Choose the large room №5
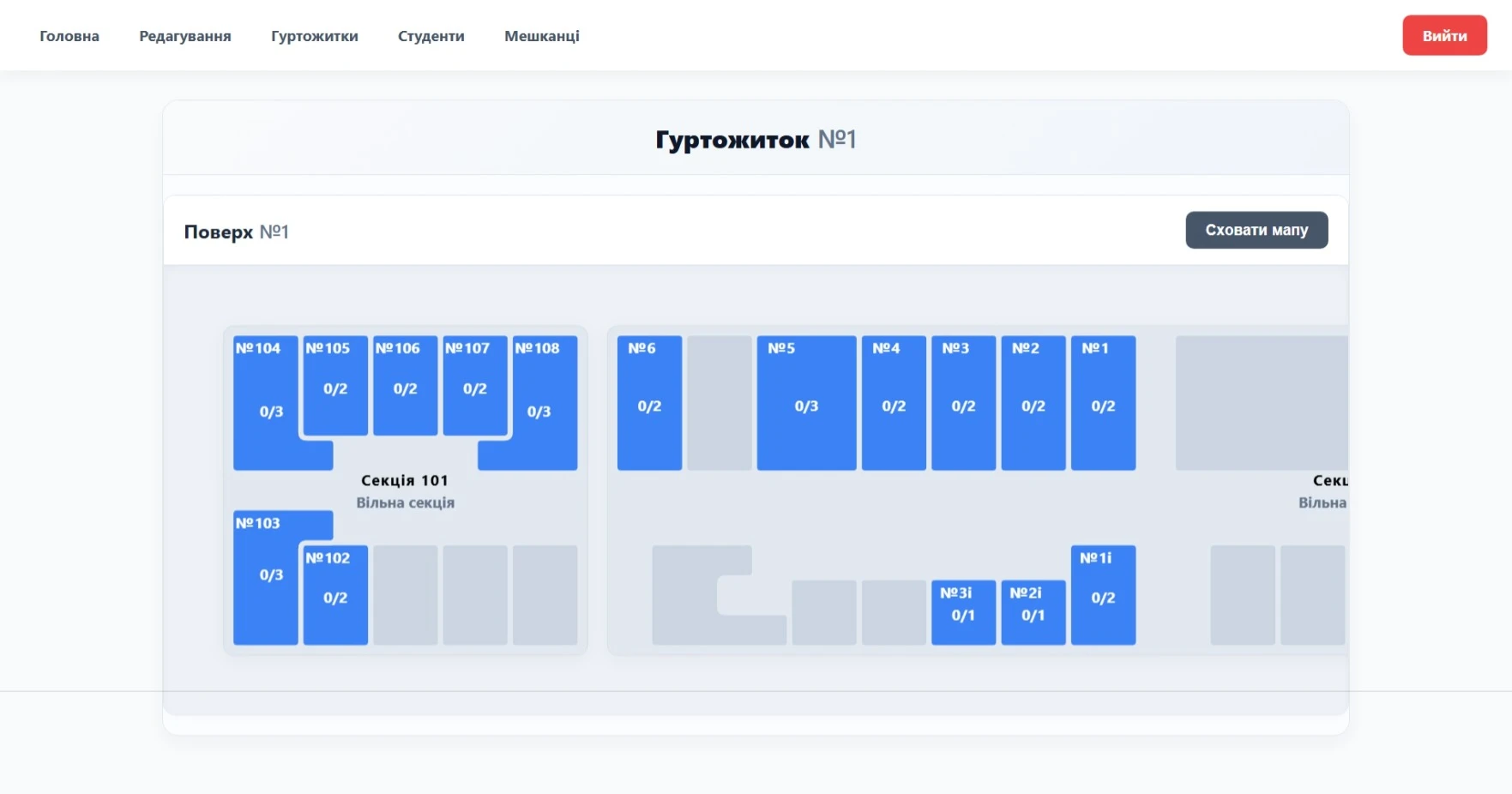Image resolution: width=1512 pixels, height=794 pixels. (806, 403)
